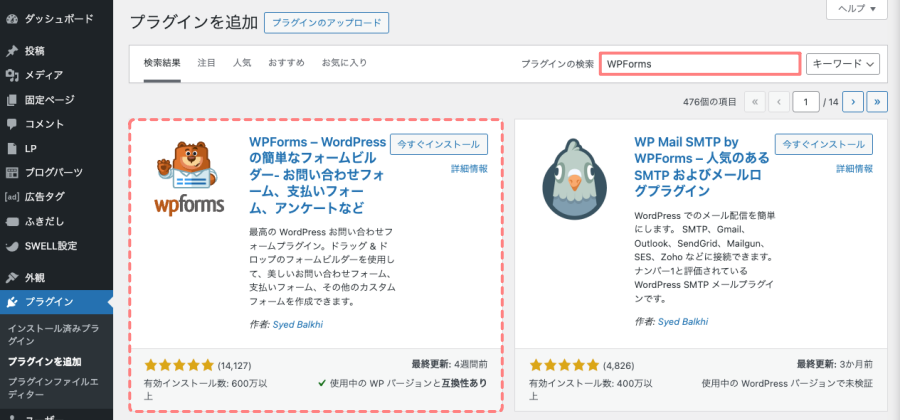Click the WPForms five-star rating
Viewport: 900px width, 420px height.
(x=179, y=365)
